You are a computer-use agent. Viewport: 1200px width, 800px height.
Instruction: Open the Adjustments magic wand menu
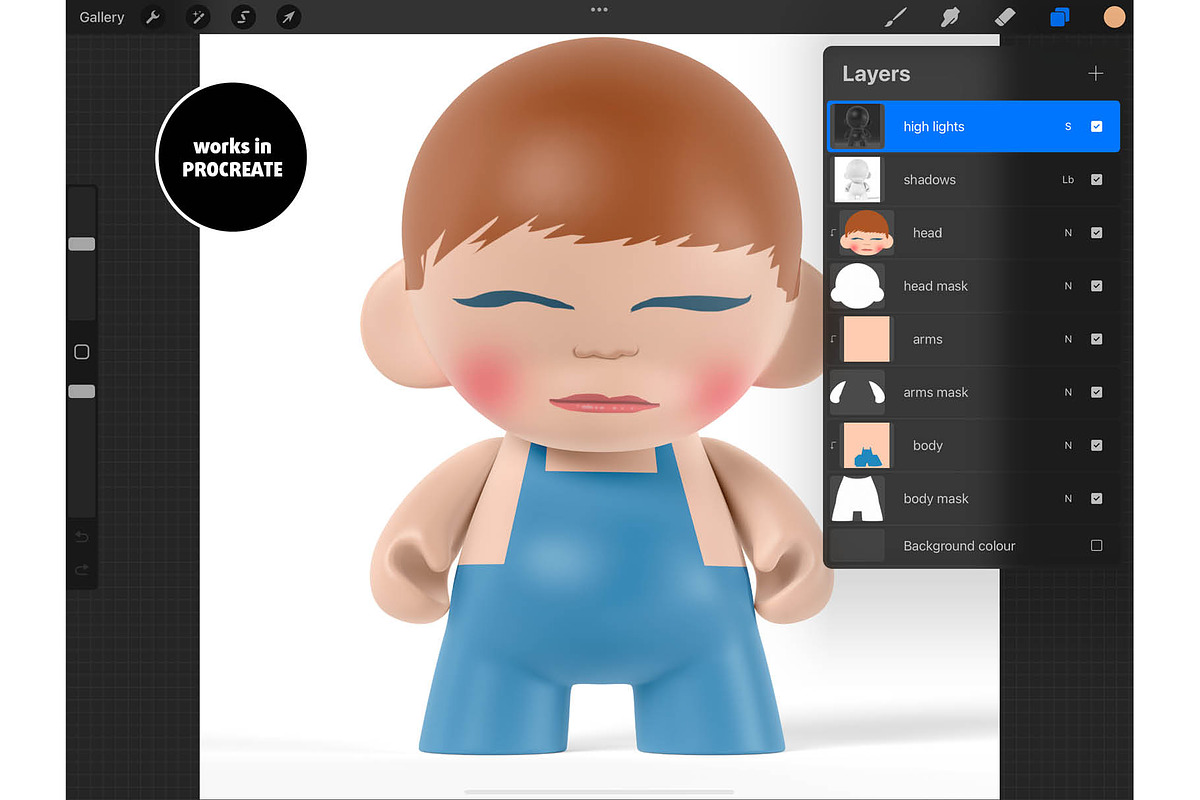coord(198,17)
